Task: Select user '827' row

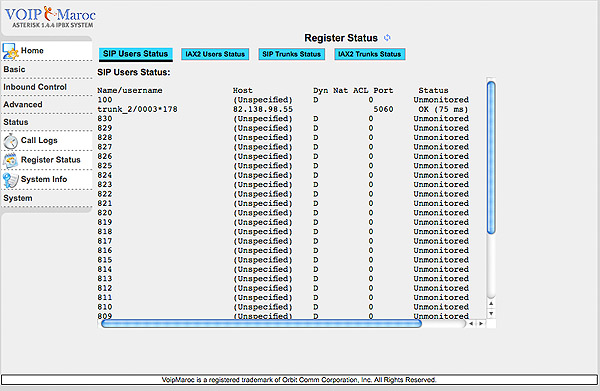Action: pos(283,147)
